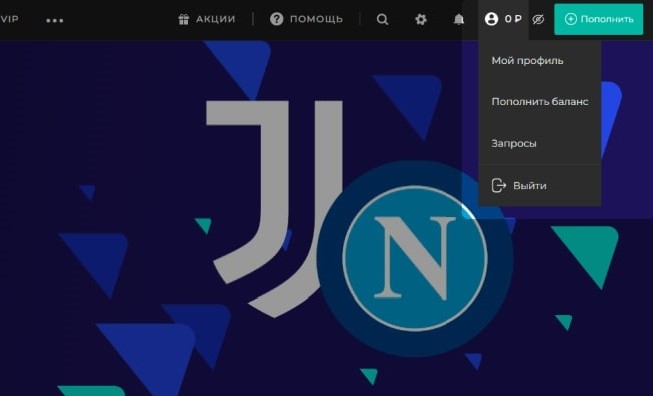Screen dimensions: 653x396
Task: Open the search magnifier icon
Action: click(382, 19)
